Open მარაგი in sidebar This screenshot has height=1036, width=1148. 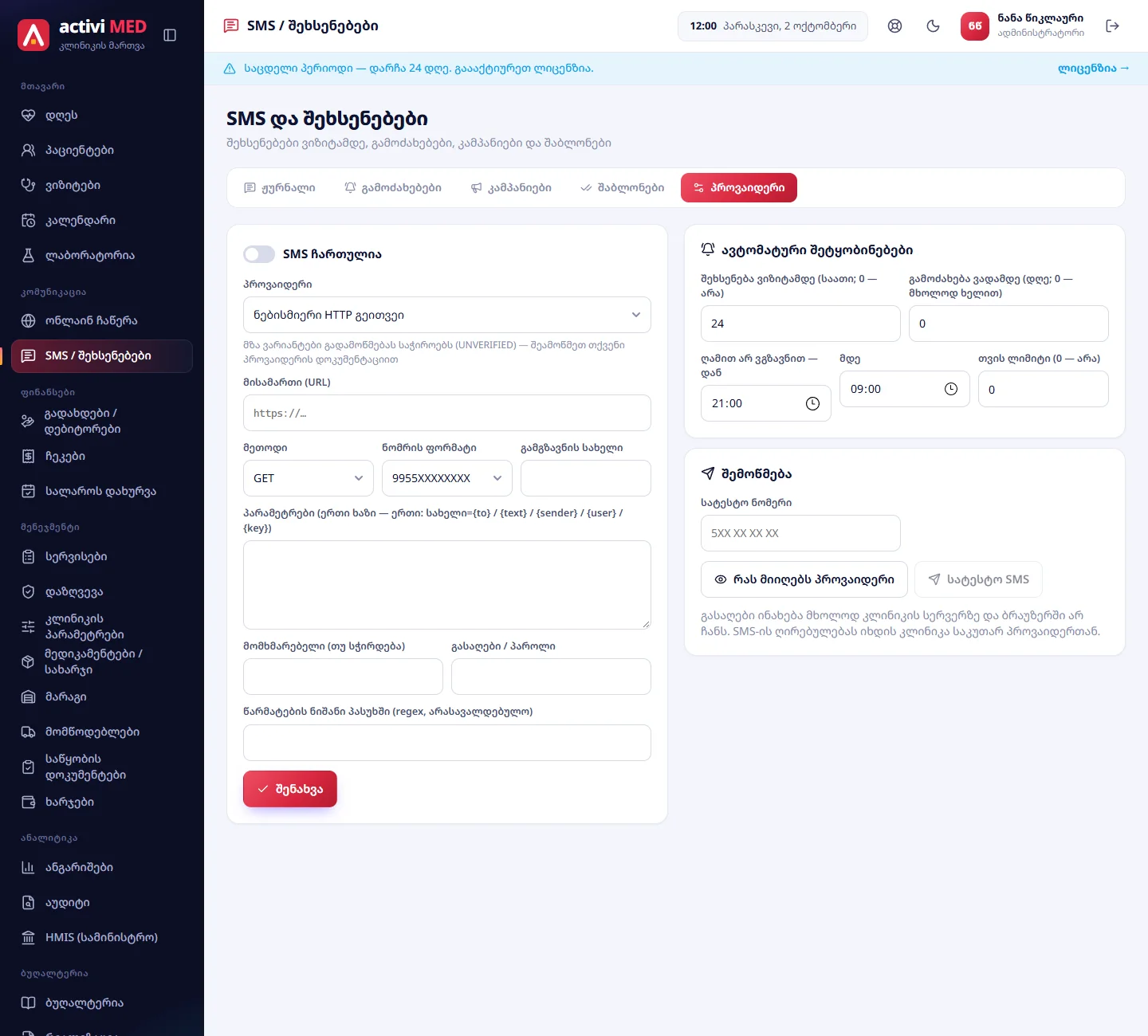(102, 697)
